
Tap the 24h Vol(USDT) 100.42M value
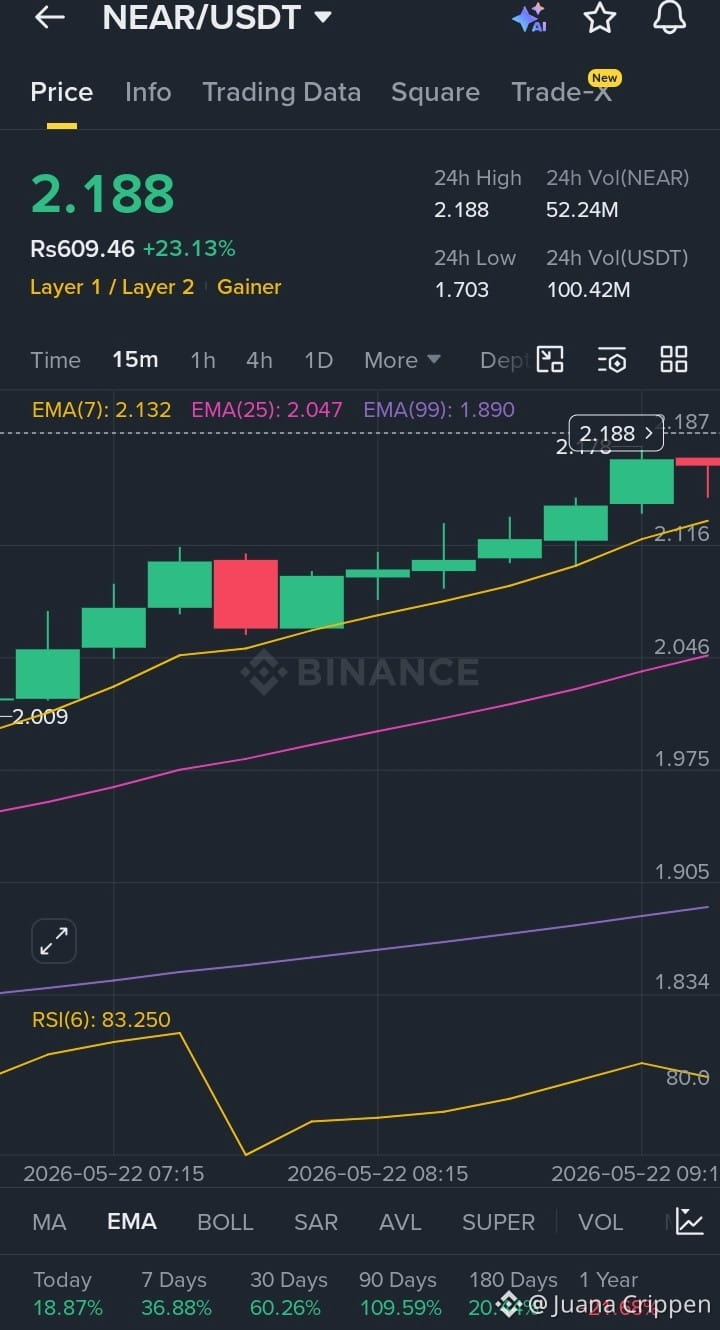point(588,290)
